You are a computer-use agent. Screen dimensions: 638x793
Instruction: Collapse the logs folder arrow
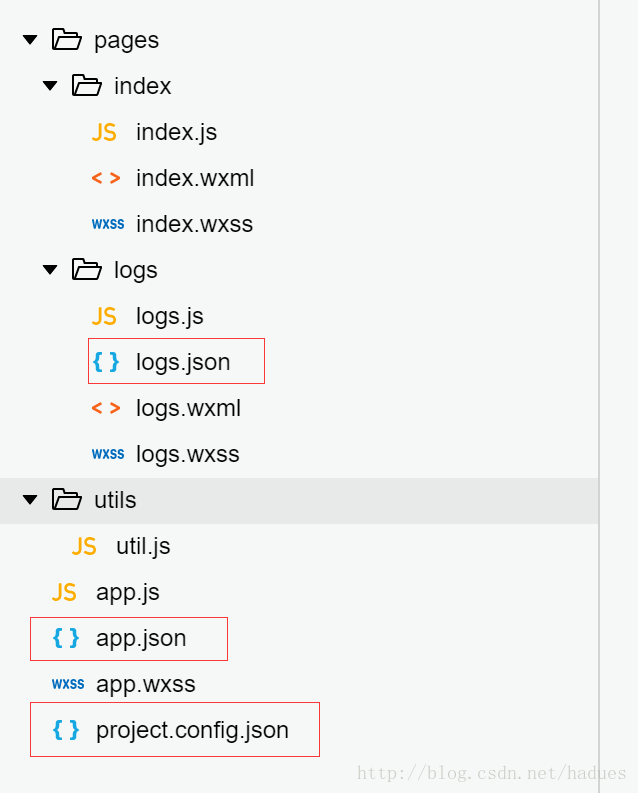[x=50, y=270]
